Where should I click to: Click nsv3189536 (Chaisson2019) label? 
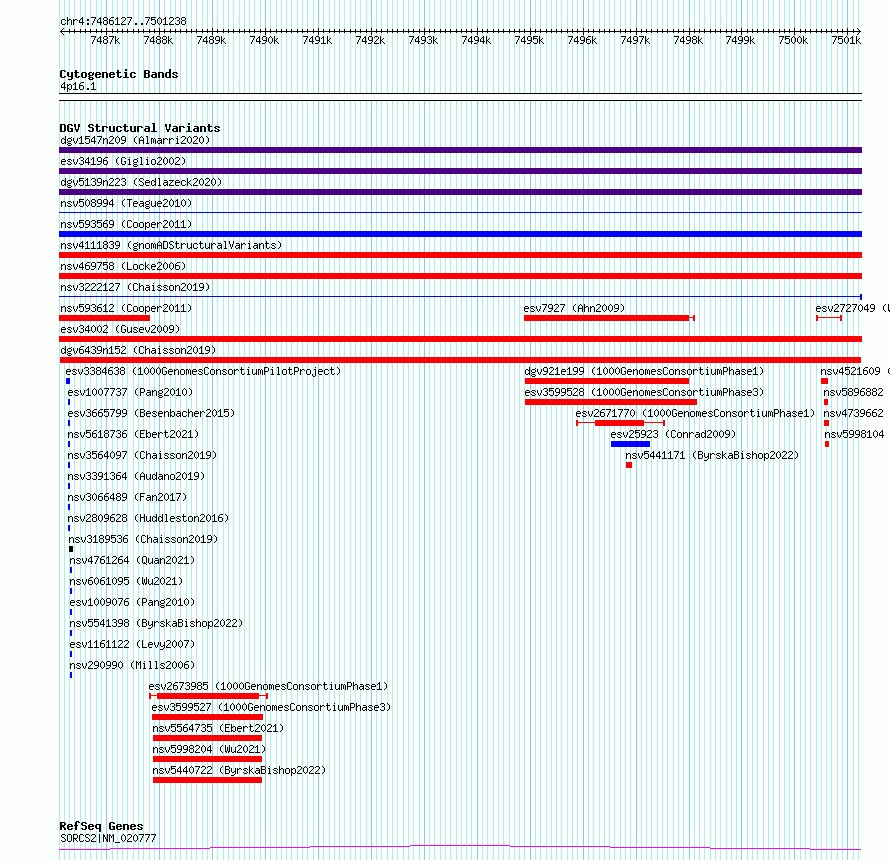pos(143,539)
